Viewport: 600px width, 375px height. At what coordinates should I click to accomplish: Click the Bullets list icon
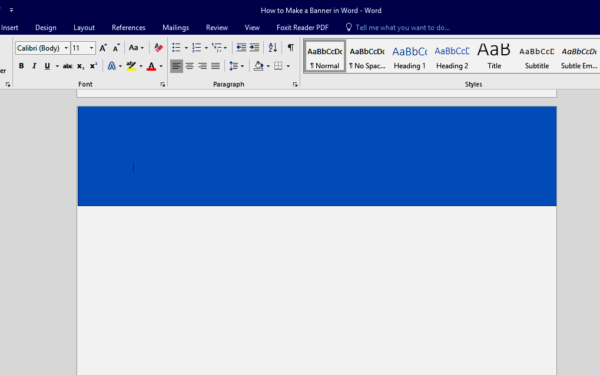click(x=176, y=47)
